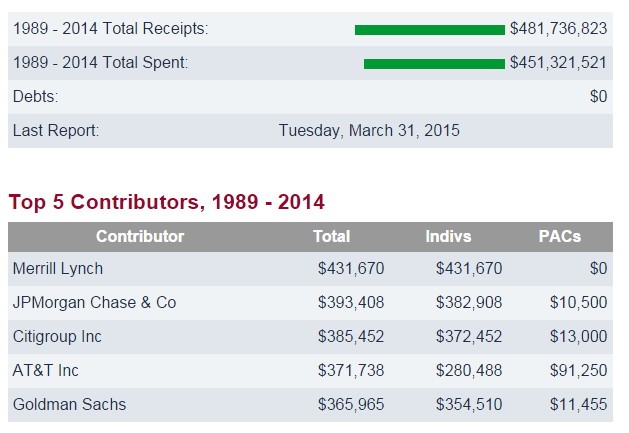
Task: Open the Goldman Sachs contributor entry
Action: pyautogui.click(x=69, y=404)
